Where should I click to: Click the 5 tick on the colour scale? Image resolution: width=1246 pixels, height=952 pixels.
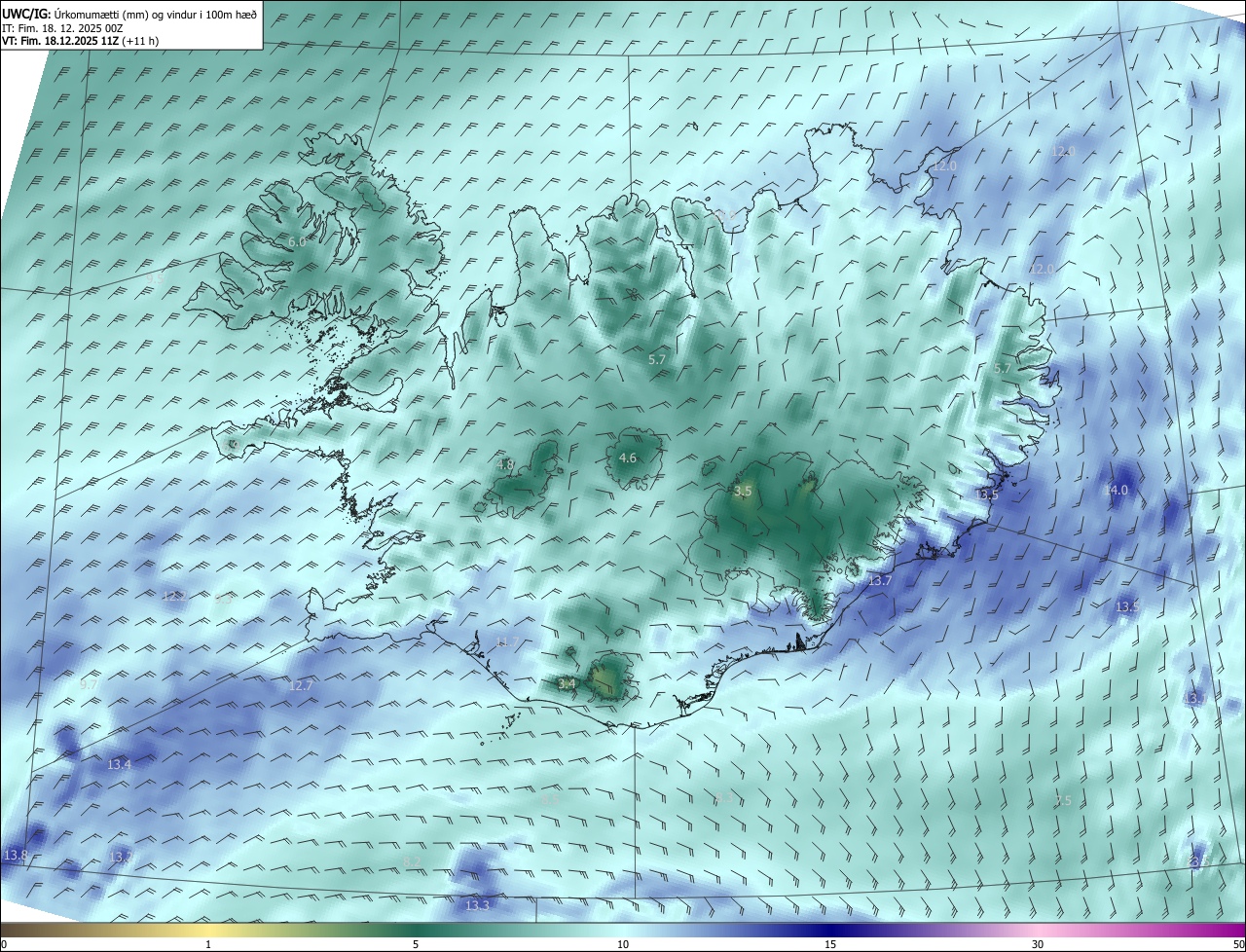(x=416, y=944)
